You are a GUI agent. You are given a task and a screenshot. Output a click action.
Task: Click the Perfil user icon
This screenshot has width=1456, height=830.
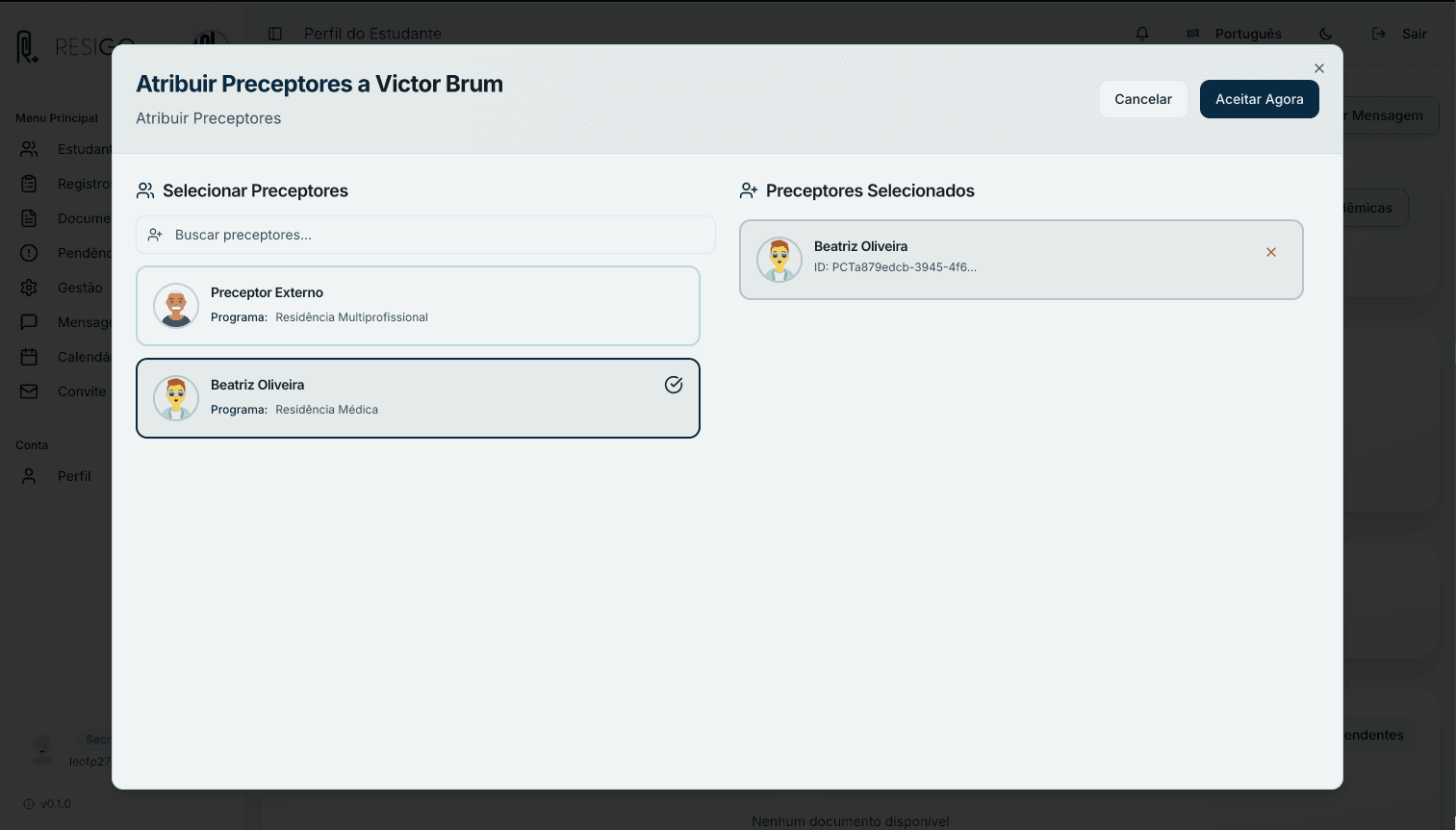click(29, 476)
